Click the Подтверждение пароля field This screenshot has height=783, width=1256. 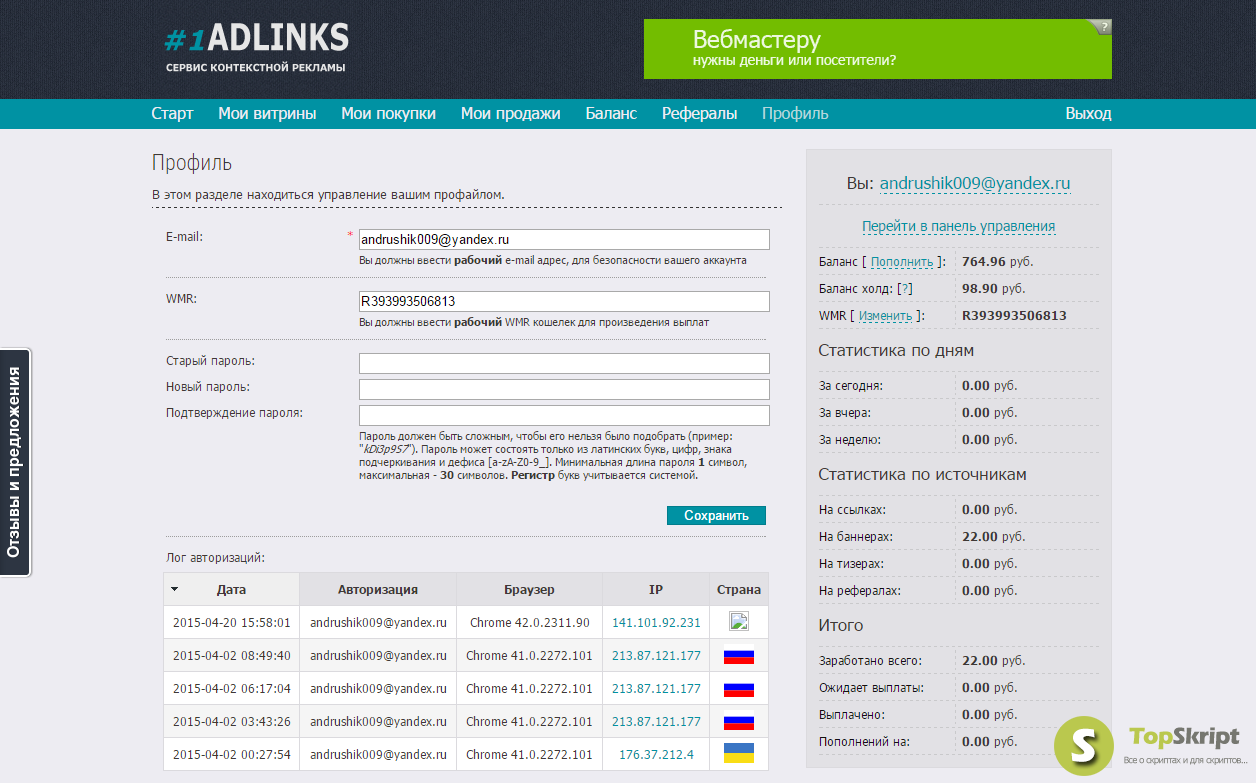pos(564,415)
